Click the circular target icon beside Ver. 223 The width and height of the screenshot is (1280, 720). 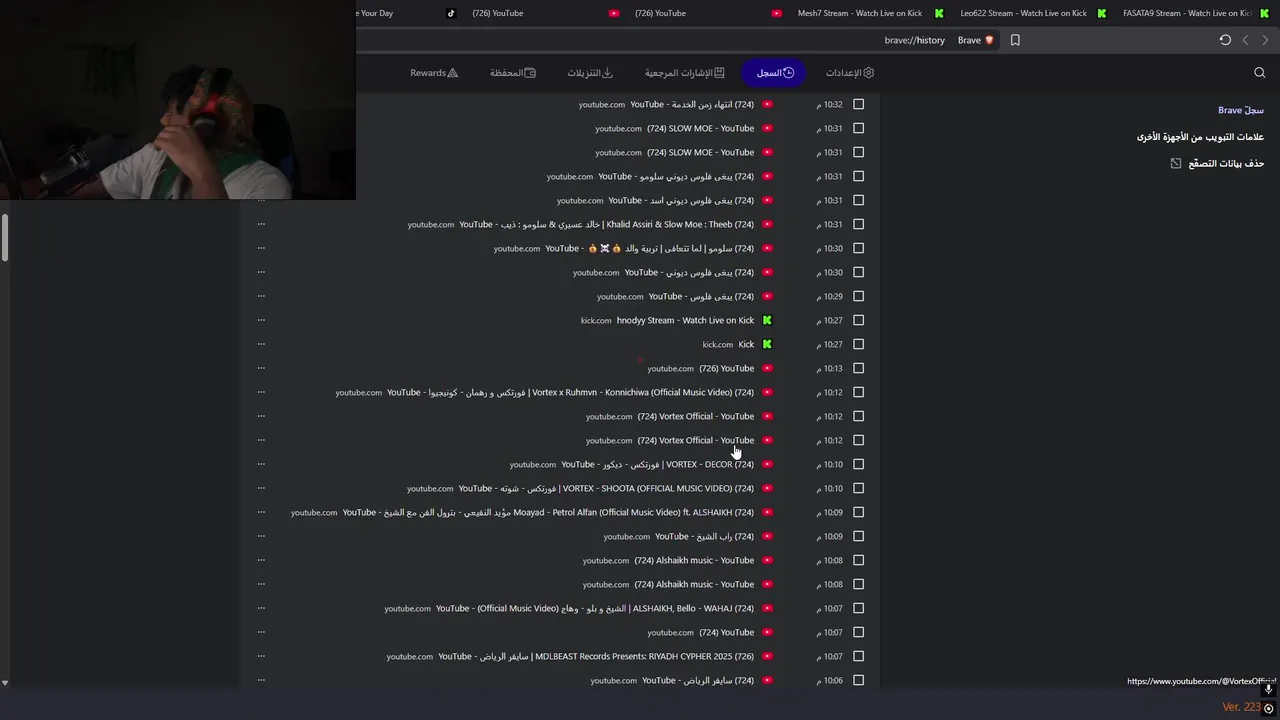click(1269, 708)
